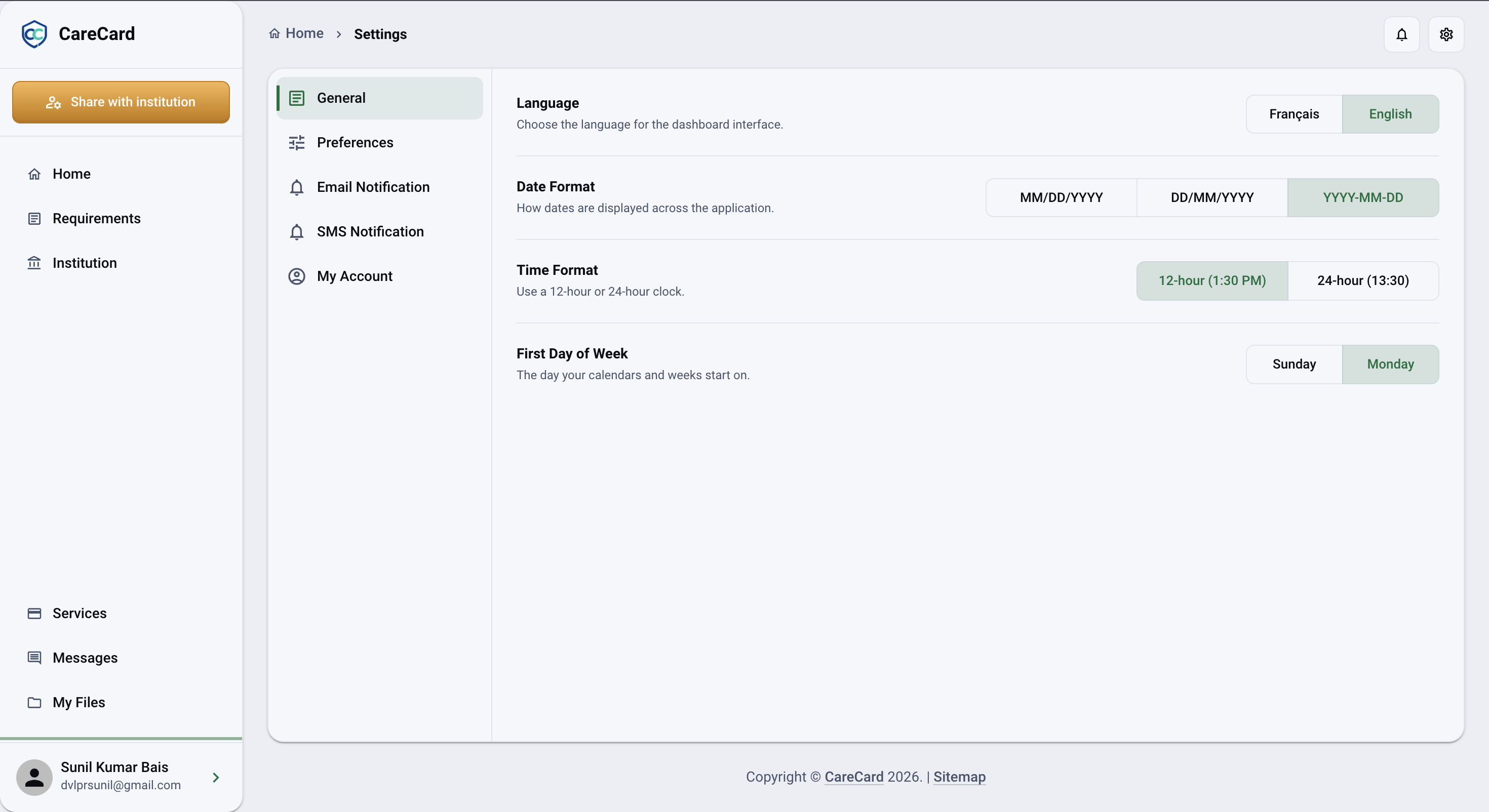Click the Services card icon
The image size is (1489, 812).
(34, 613)
